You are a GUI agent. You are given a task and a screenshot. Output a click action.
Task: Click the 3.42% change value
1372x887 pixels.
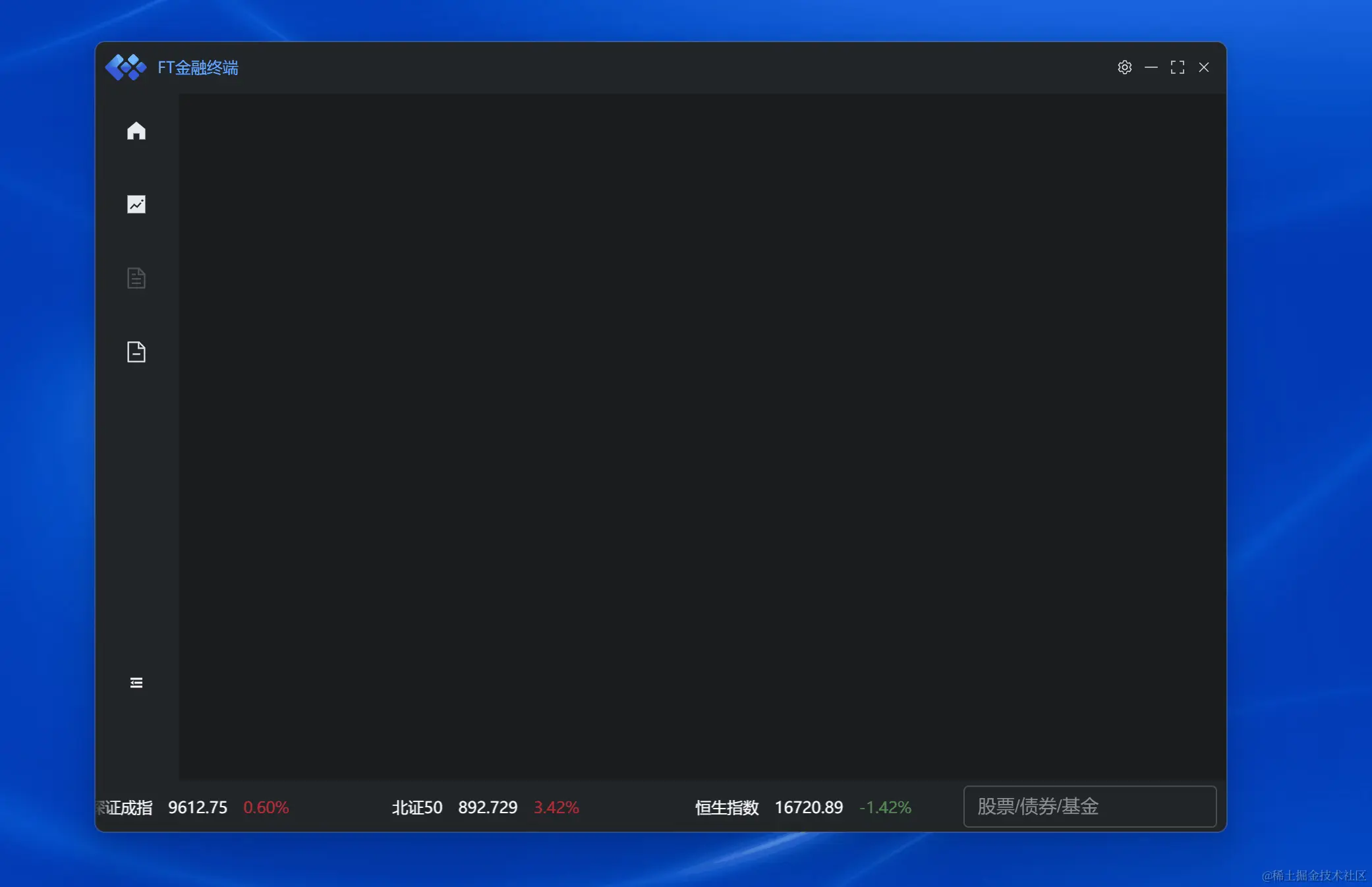556,807
